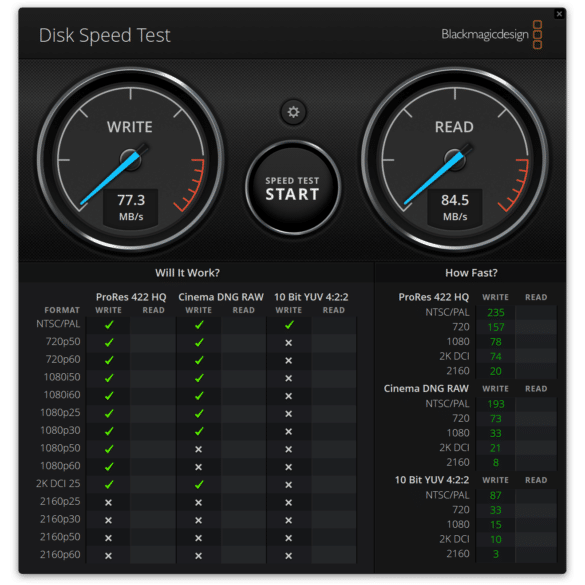Viewport: 585px width, 585px height.
Task: Click the NTSC/PAL format row label
Action: [58, 324]
